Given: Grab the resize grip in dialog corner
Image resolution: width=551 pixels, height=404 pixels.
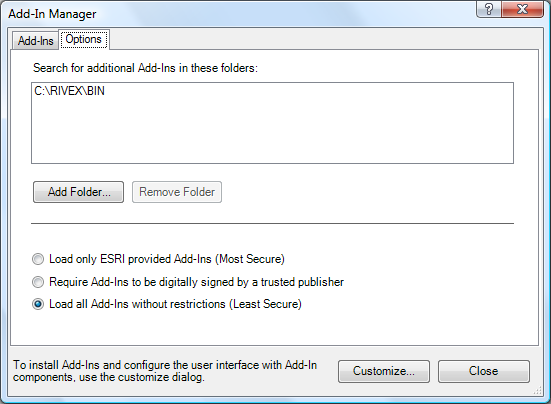Looking at the screenshot, I should 538,391.
